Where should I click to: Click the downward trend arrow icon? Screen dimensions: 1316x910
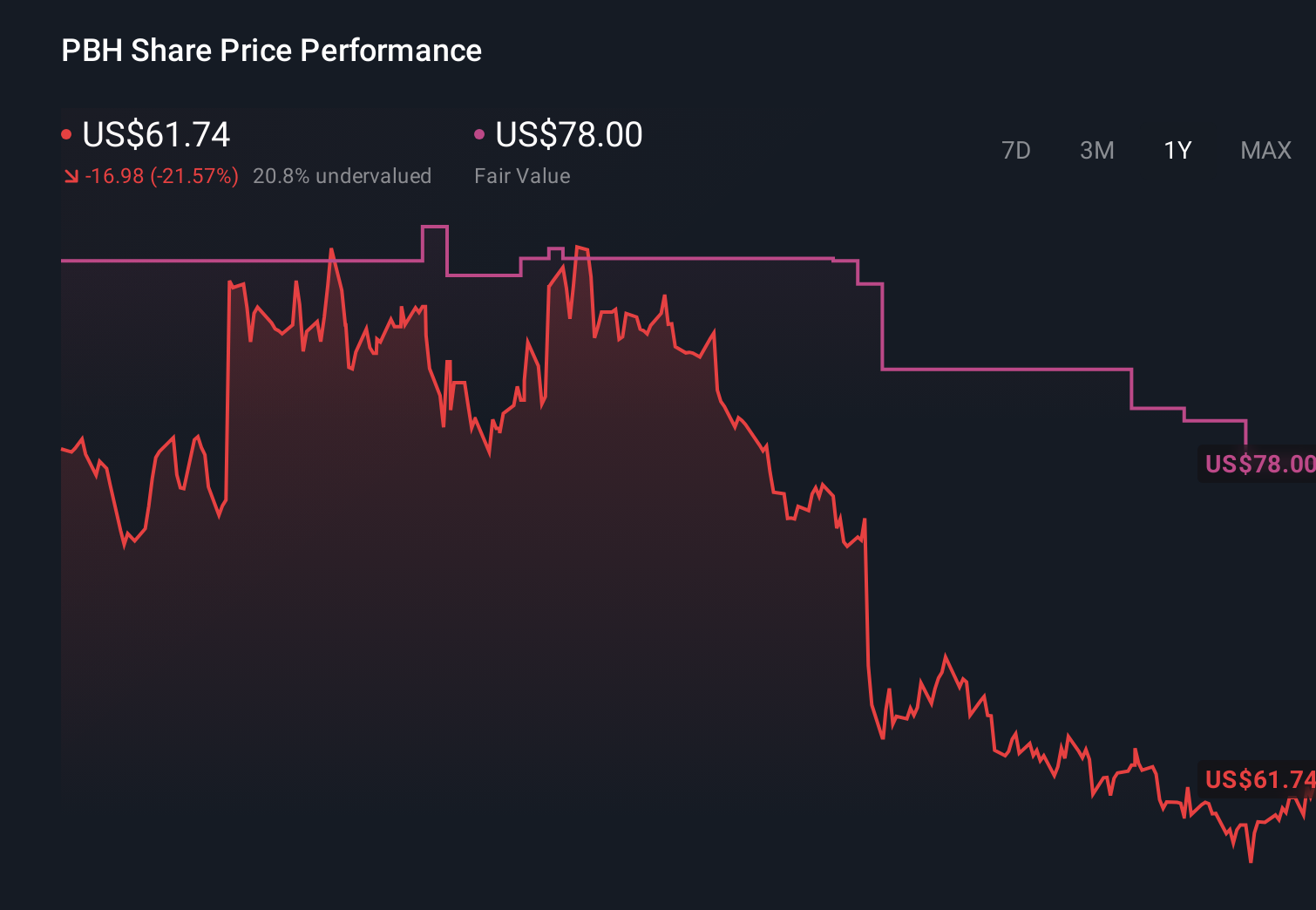pos(71,175)
